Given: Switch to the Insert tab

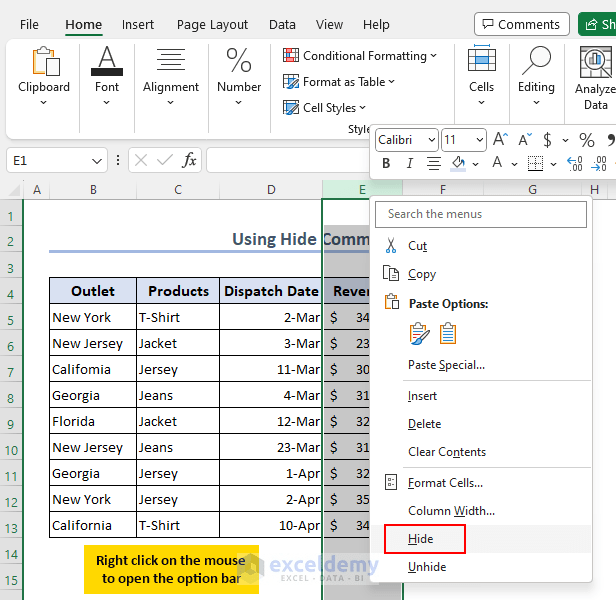Looking at the screenshot, I should pos(138,25).
